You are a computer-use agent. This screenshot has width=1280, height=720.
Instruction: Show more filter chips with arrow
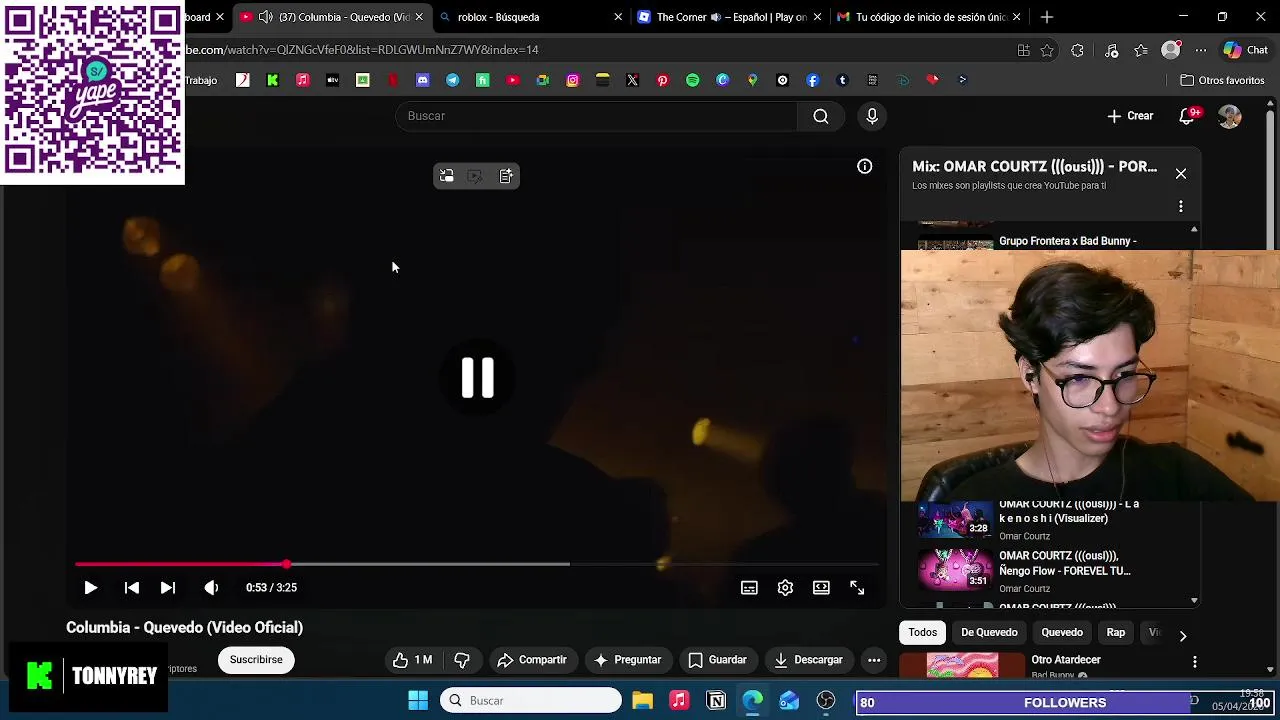click(1183, 636)
